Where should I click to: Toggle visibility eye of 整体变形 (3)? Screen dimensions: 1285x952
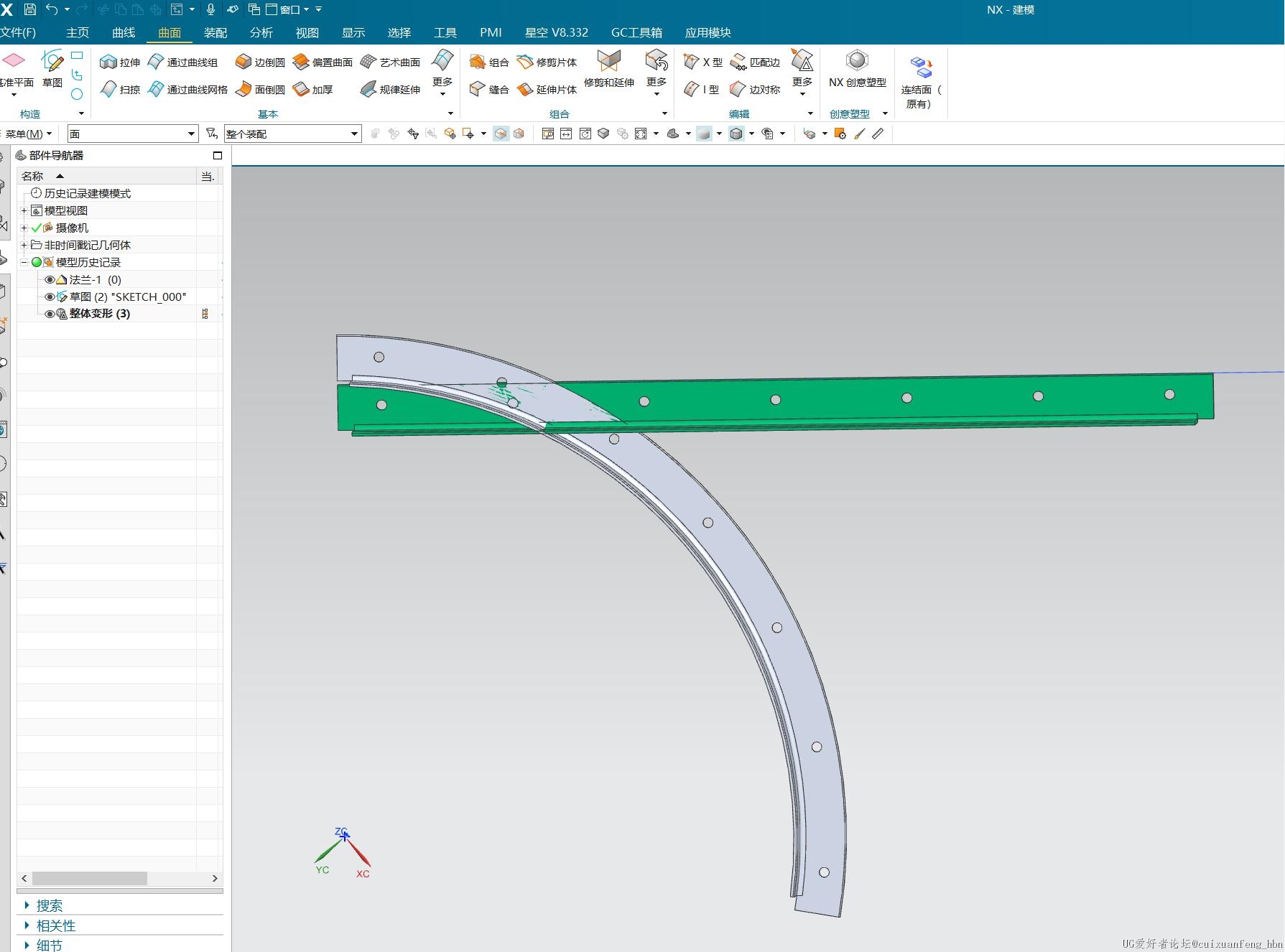(50, 314)
